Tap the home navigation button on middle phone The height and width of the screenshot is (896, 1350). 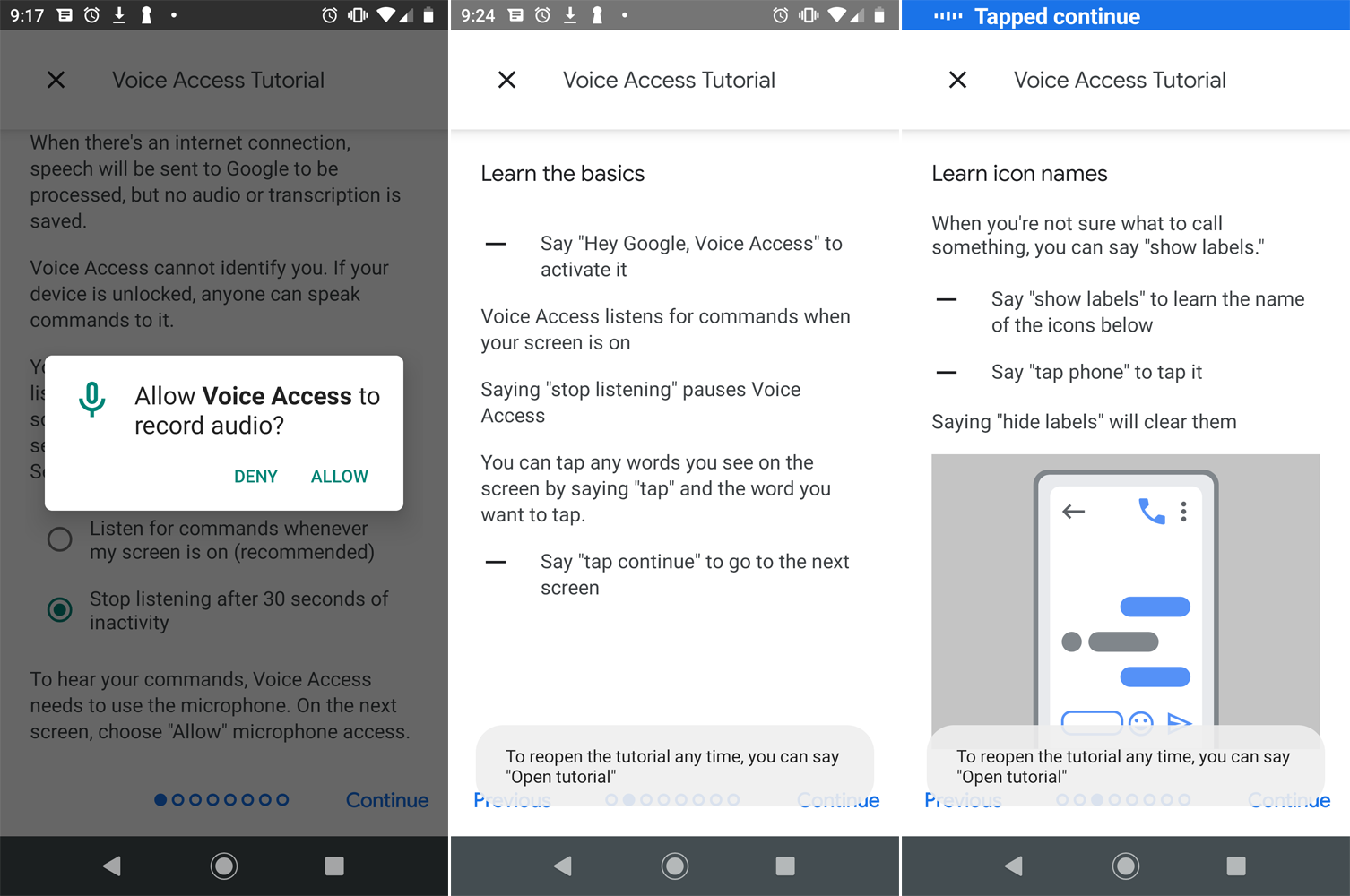pyautogui.click(x=675, y=866)
